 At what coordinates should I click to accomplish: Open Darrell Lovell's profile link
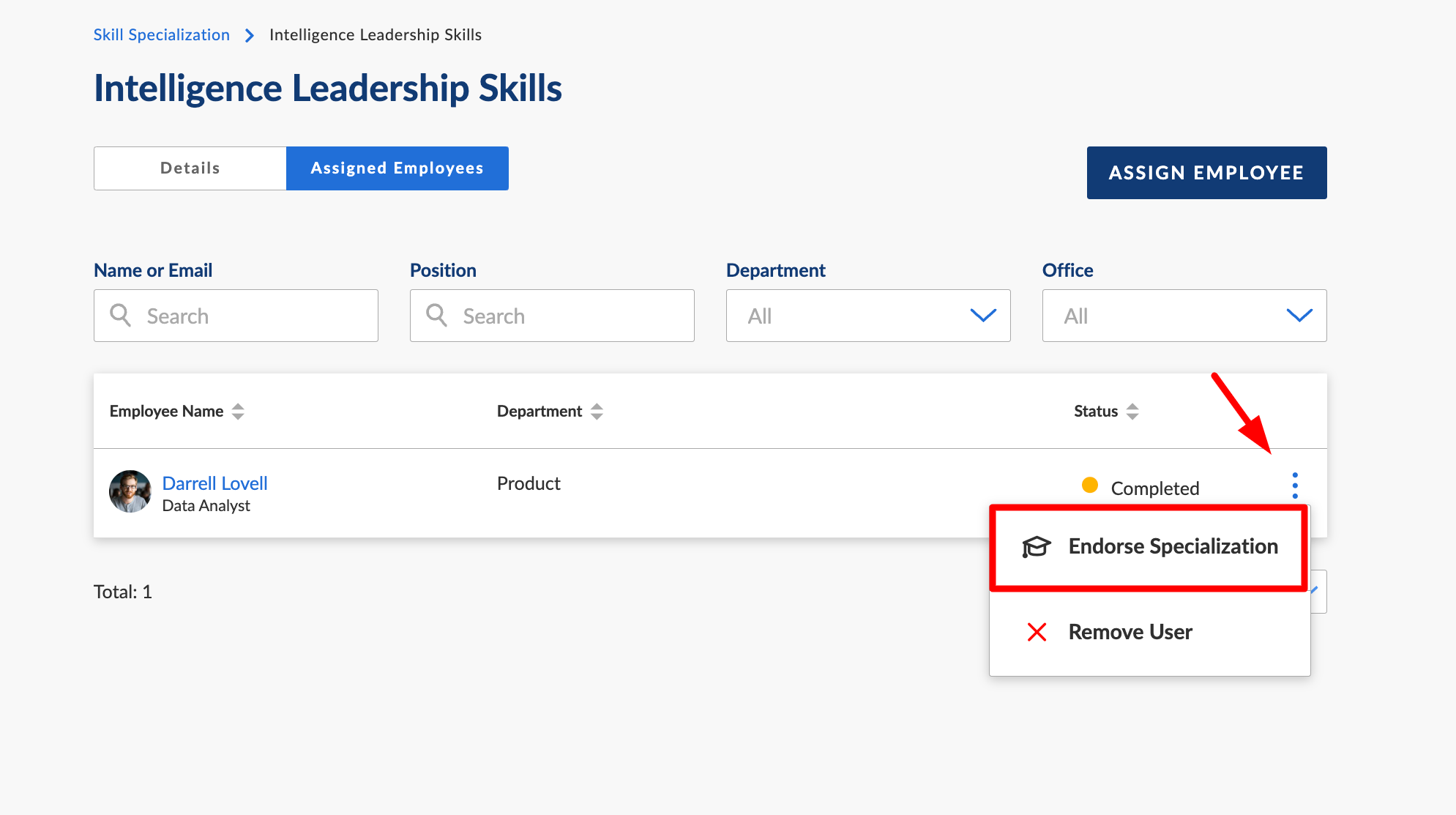(x=214, y=483)
